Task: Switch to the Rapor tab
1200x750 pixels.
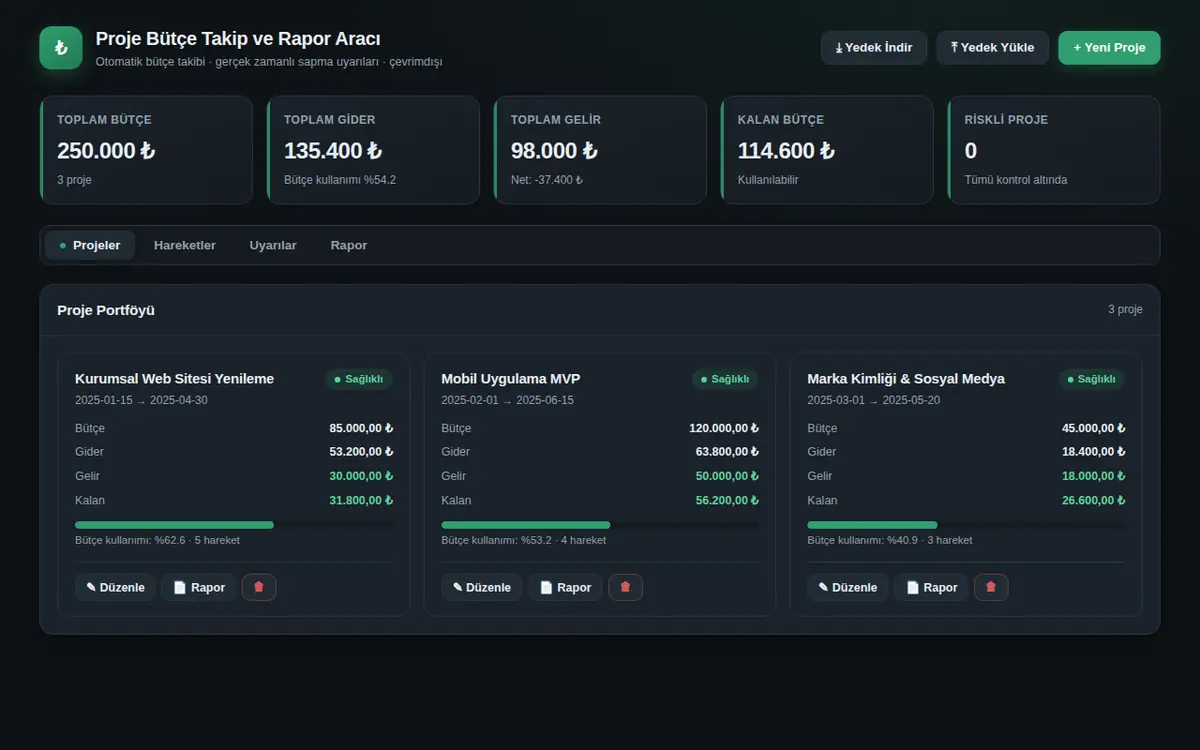Action: [349, 245]
